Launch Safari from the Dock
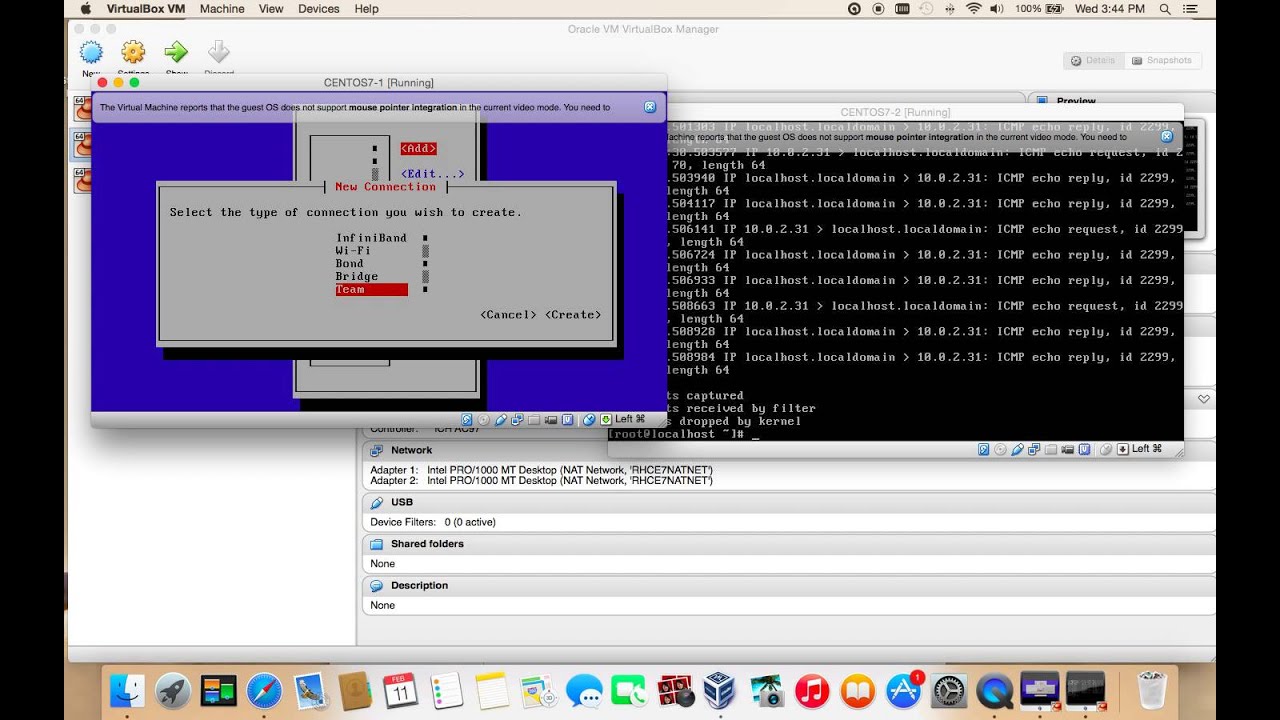The height and width of the screenshot is (720, 1280). pos(264,691)
